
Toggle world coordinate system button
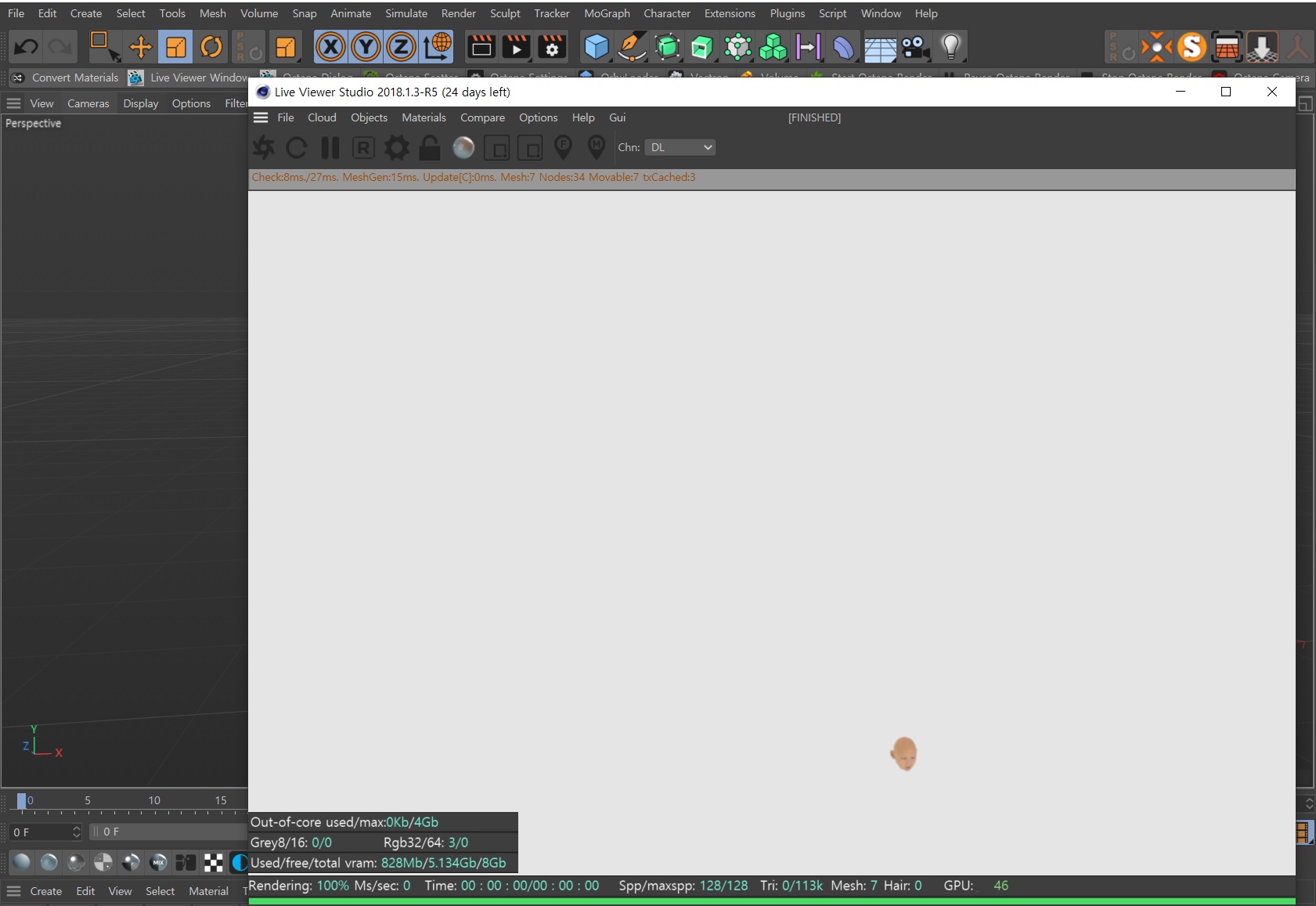click(x=437, y=47)
